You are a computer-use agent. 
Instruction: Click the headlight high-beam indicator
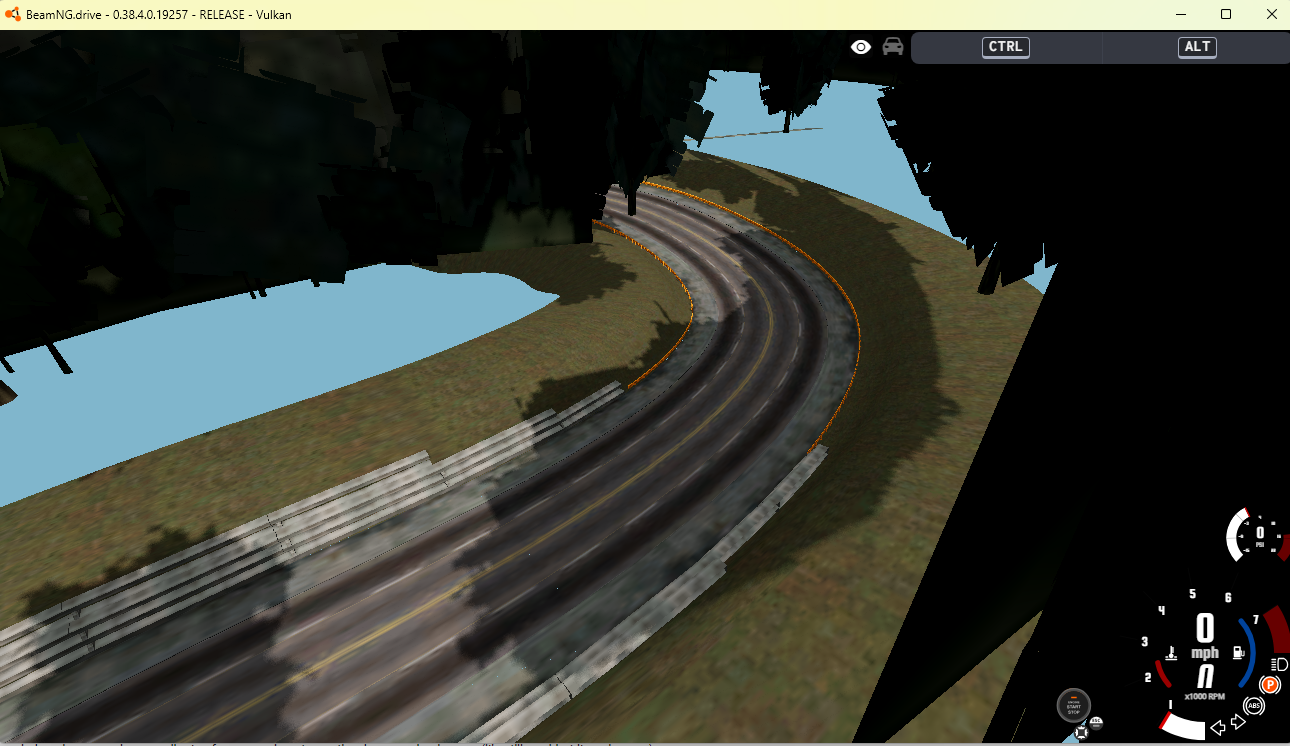click(x=1279, y=664)
